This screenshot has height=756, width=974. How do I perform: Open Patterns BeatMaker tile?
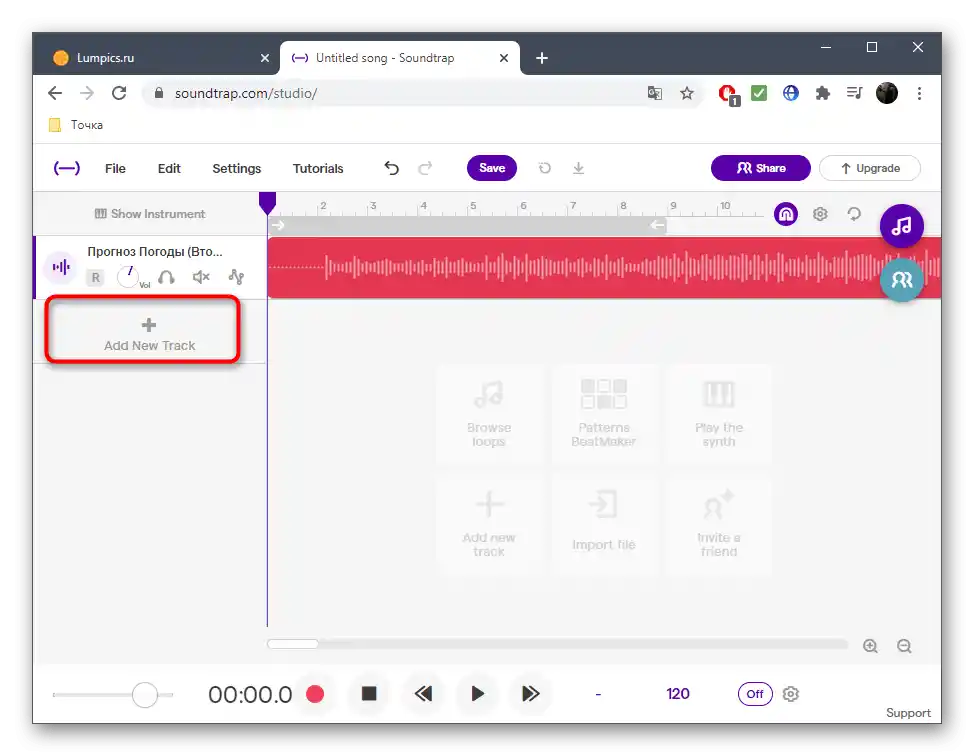click(x=604, y=414)
